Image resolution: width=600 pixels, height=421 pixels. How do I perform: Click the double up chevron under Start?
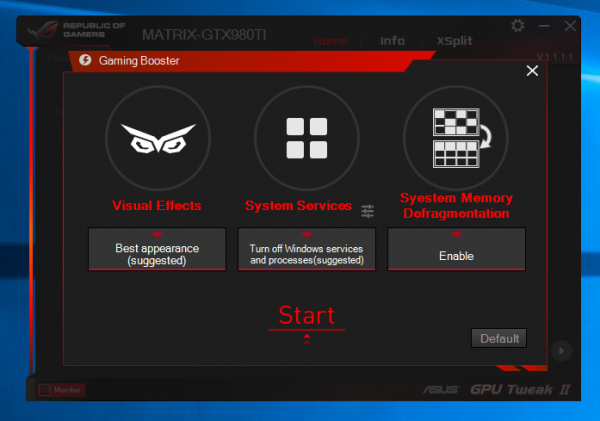point(307,339)
